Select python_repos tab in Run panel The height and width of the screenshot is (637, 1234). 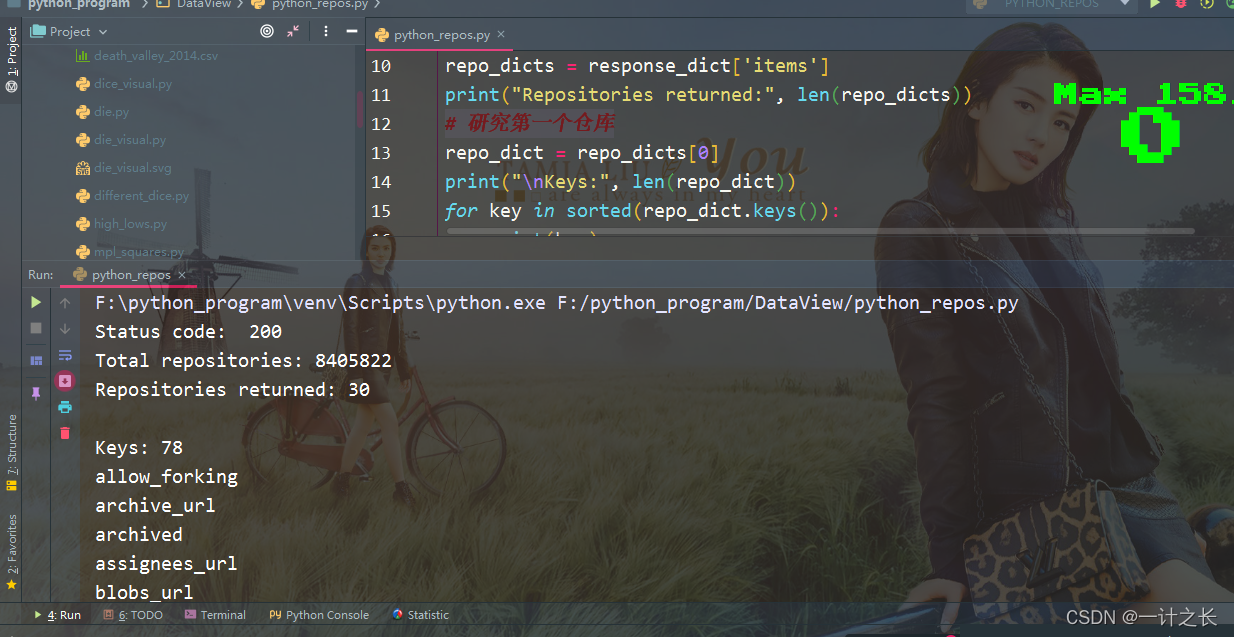[x=130, y=275]
